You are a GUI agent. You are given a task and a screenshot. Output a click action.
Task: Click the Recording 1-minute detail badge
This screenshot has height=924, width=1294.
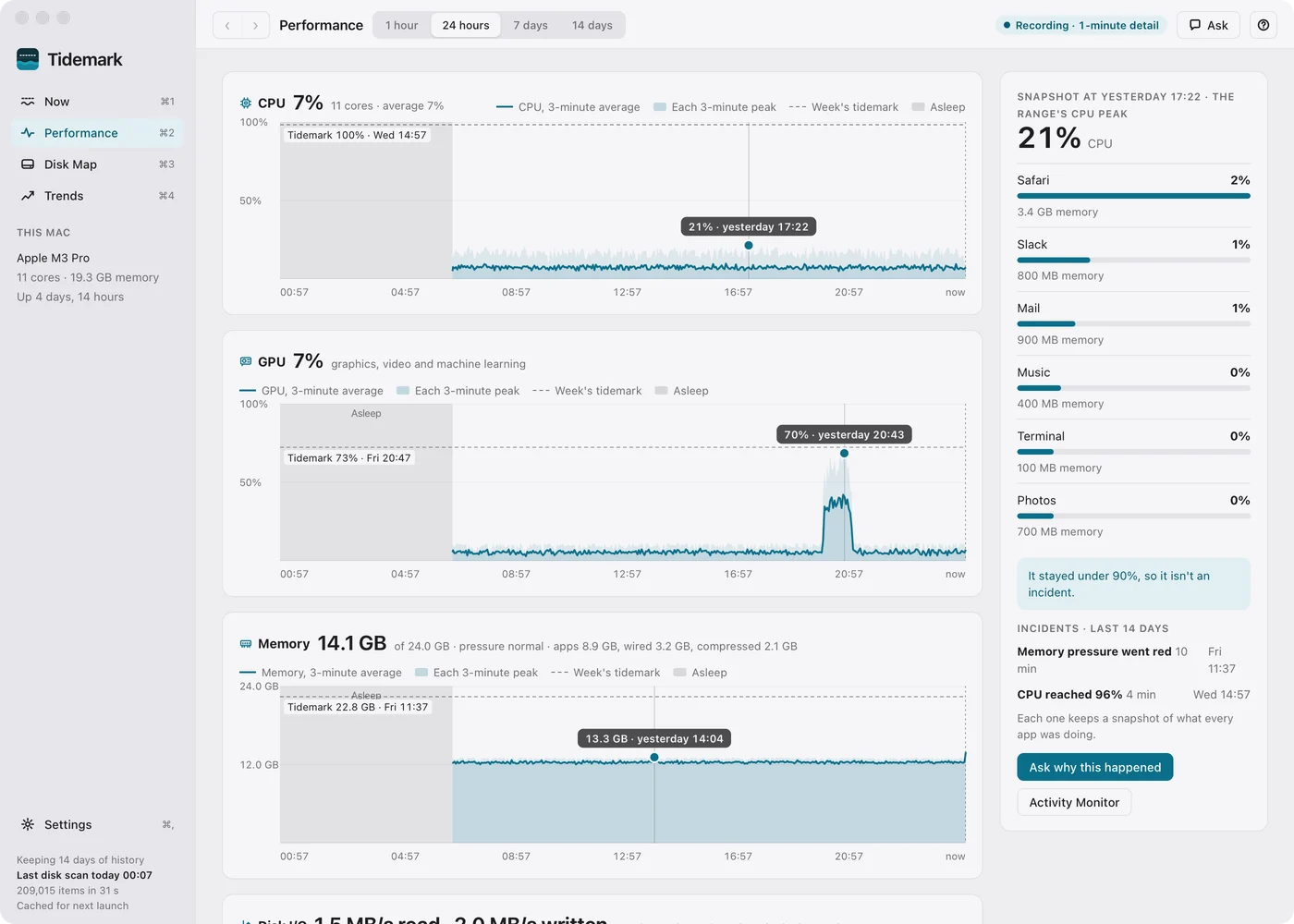pos(1081,25)
